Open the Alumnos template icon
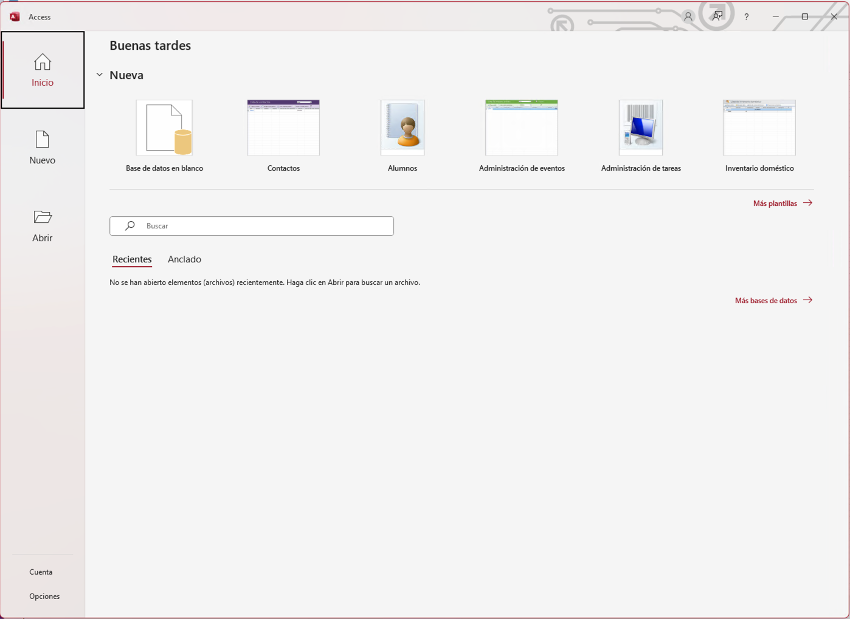Screen dimensions: 850x620 [x=402, y=128]
